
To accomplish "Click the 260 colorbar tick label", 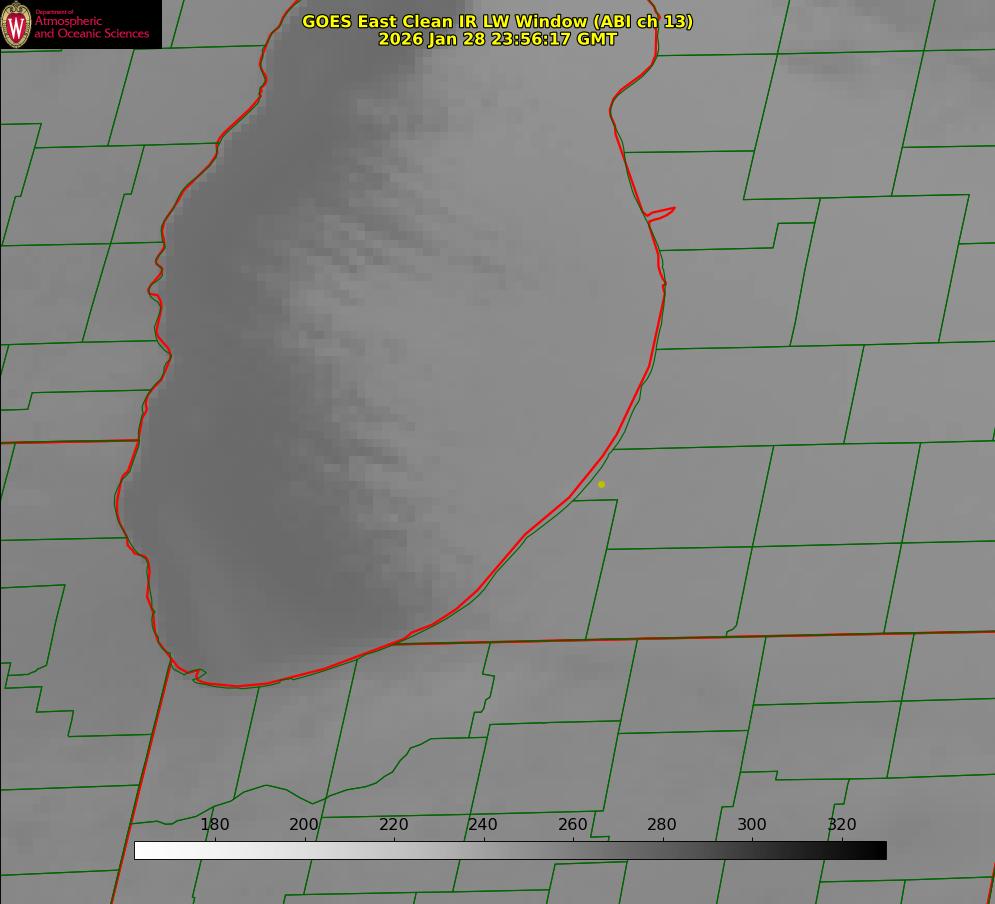I will click(x=573, y=825).
